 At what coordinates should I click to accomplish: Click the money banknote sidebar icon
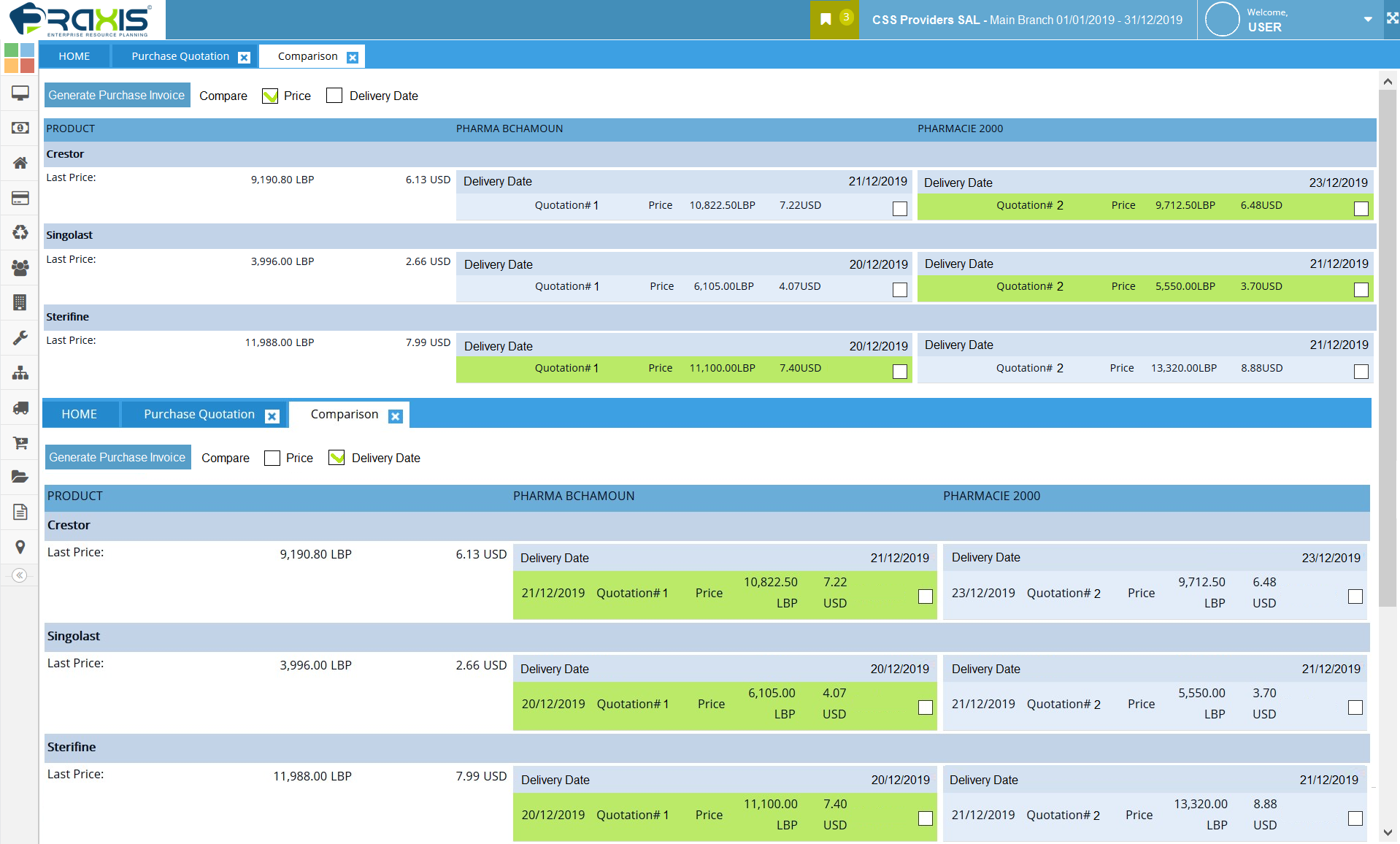(x=20, y=128)
